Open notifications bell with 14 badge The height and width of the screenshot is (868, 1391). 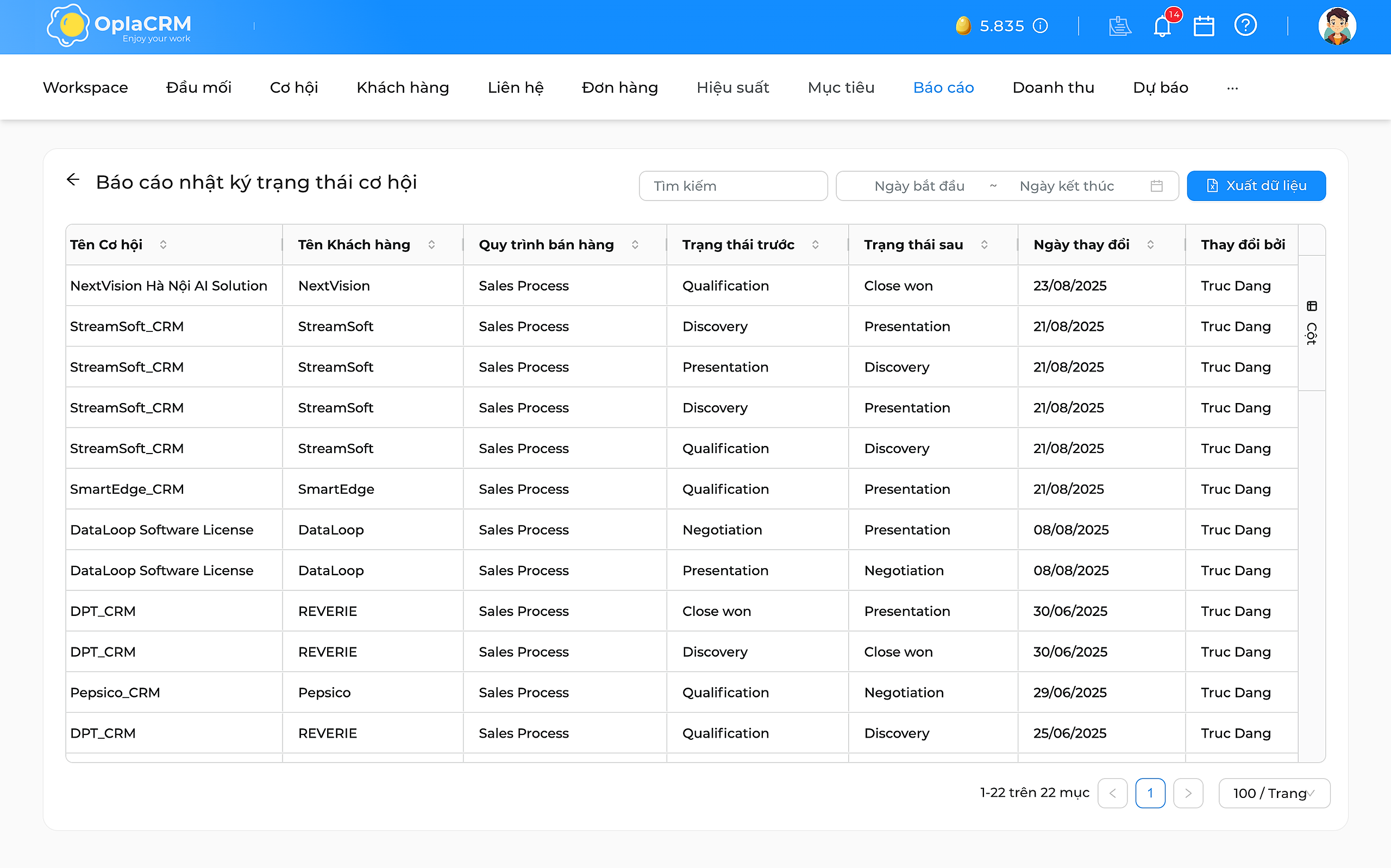tap(1162, 26)
